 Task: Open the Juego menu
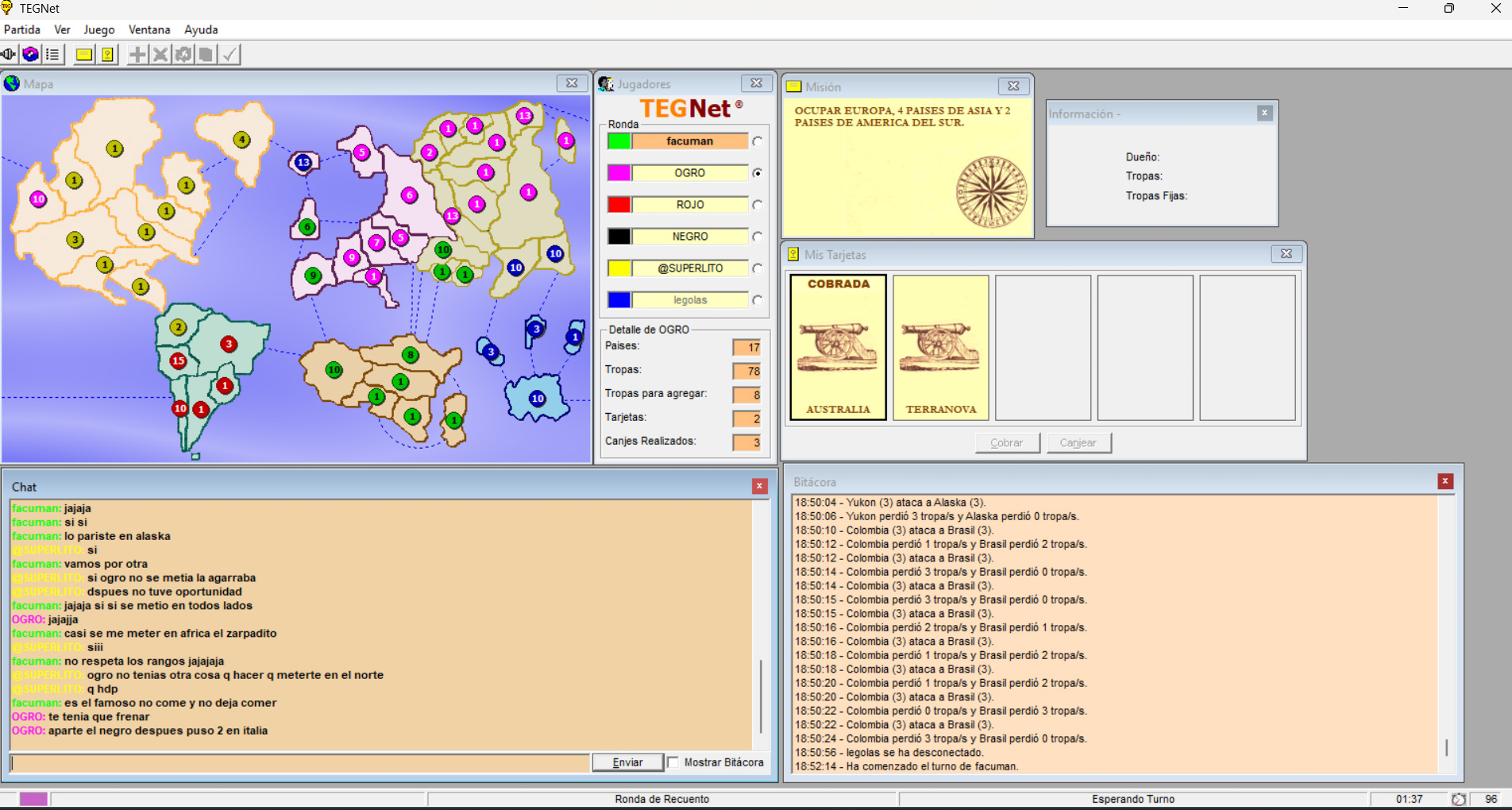(99, 29)
